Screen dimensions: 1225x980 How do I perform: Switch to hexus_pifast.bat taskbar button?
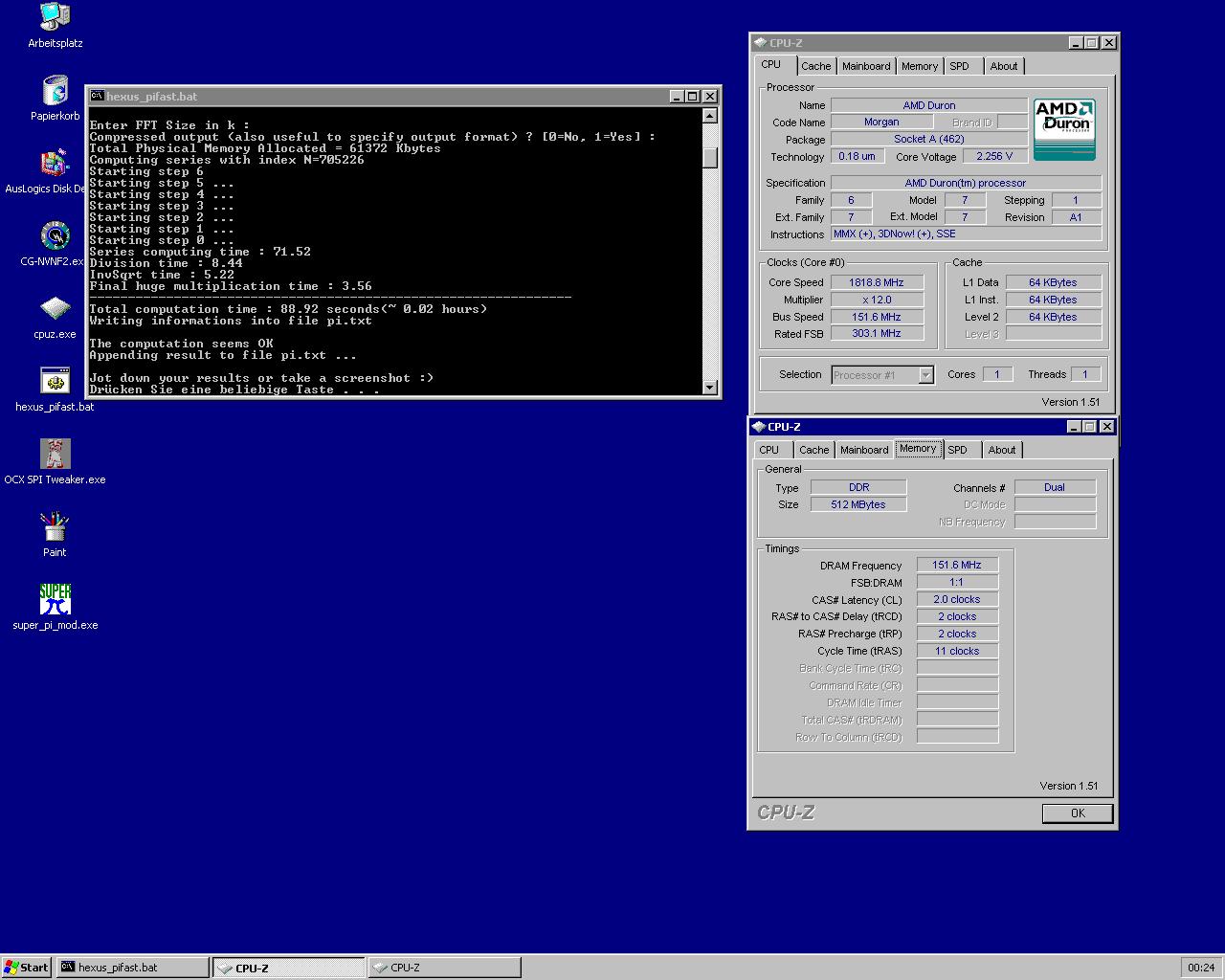click(132, 968)
